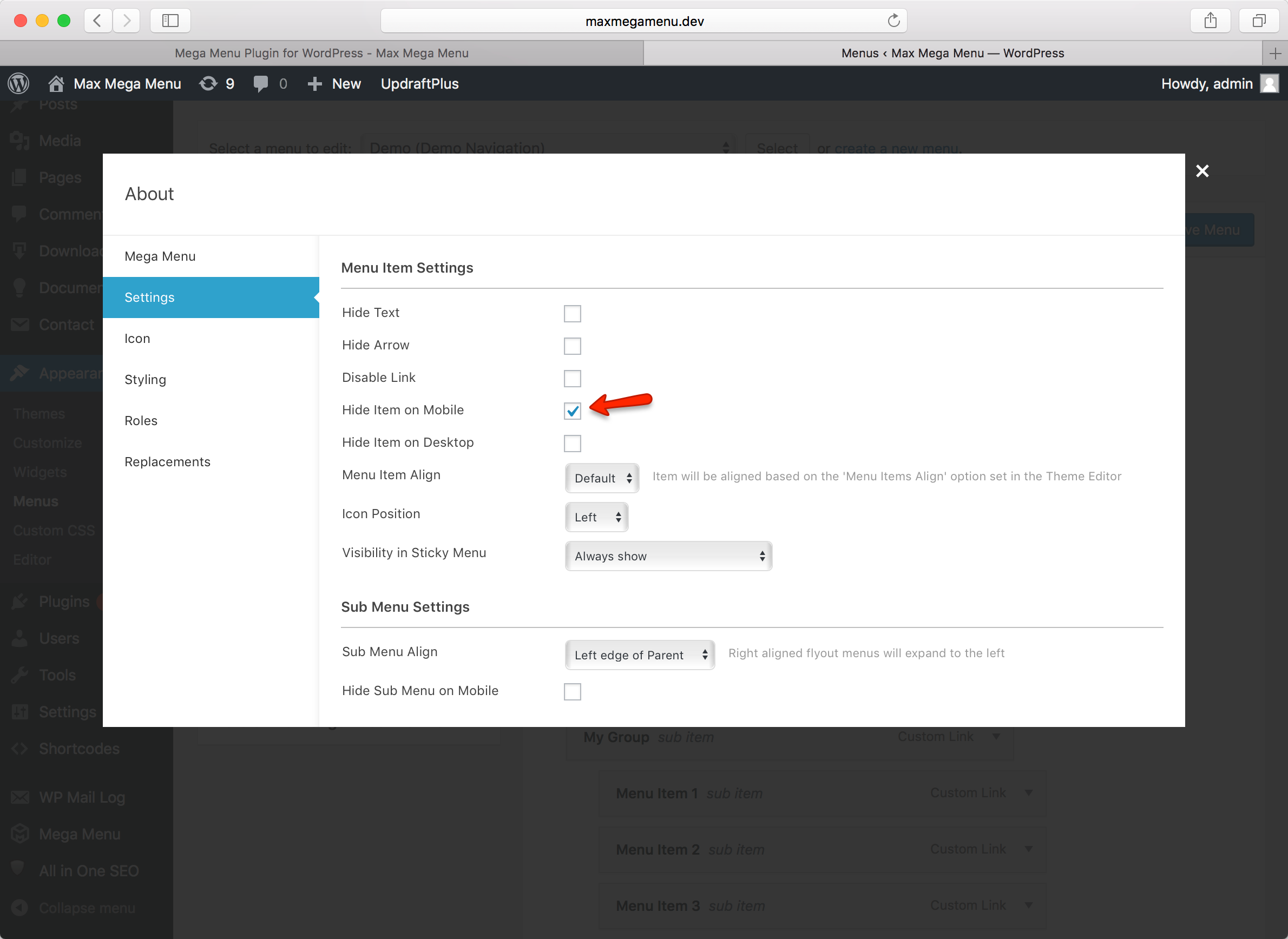Switch to the Styling tab
Screen dimensions: 1288x939
tap(146, 380)
